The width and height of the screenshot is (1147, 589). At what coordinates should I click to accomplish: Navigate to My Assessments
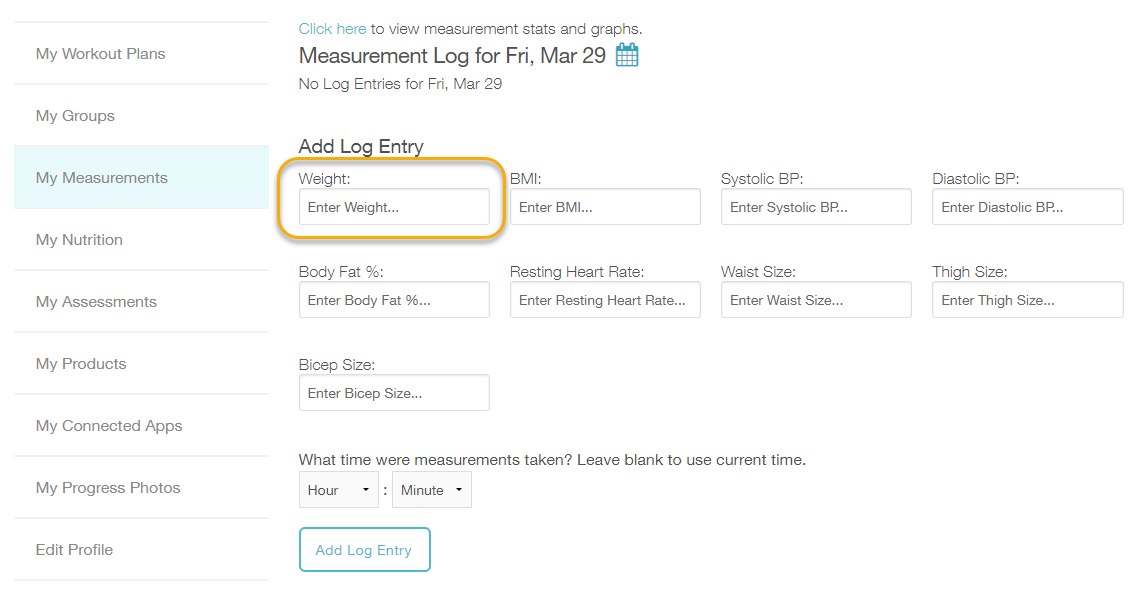[97, 302]
